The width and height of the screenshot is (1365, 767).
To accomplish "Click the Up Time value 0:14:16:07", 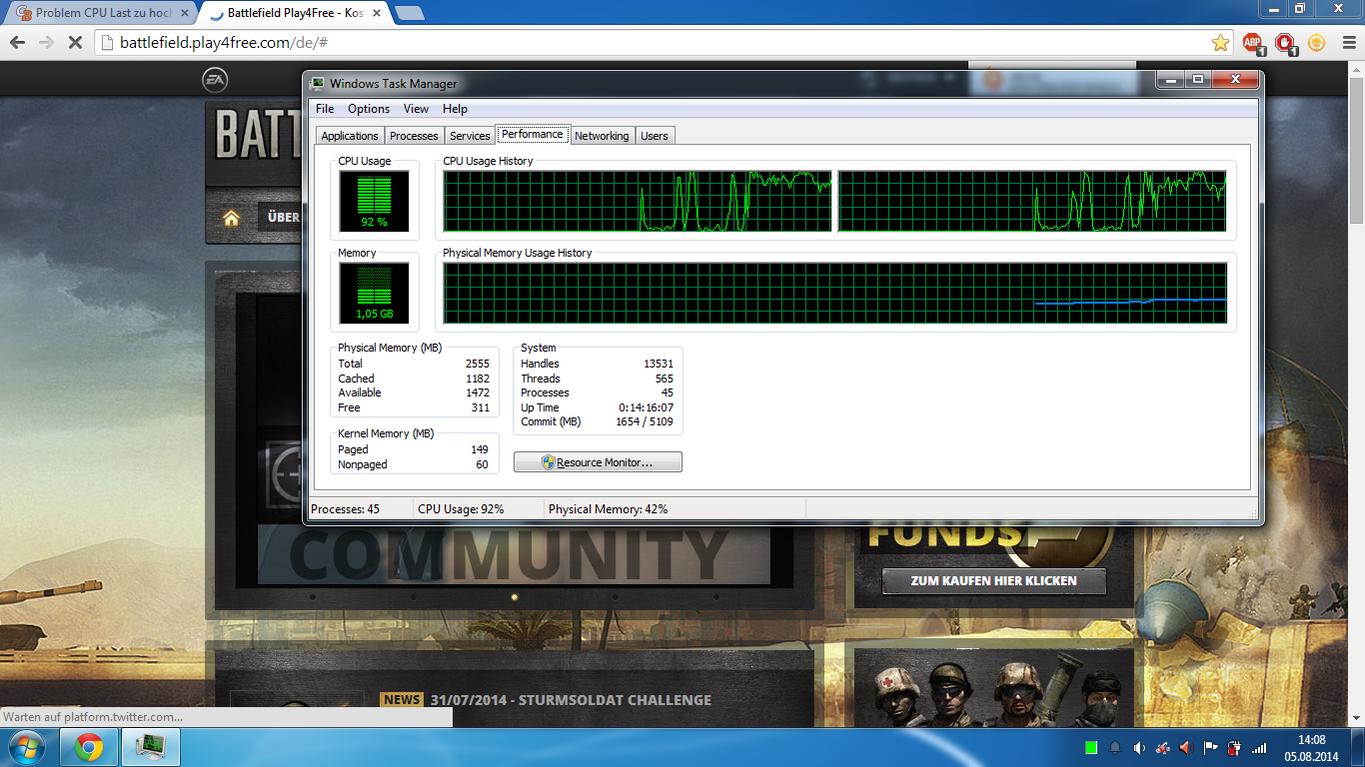I will click(646, 408).
